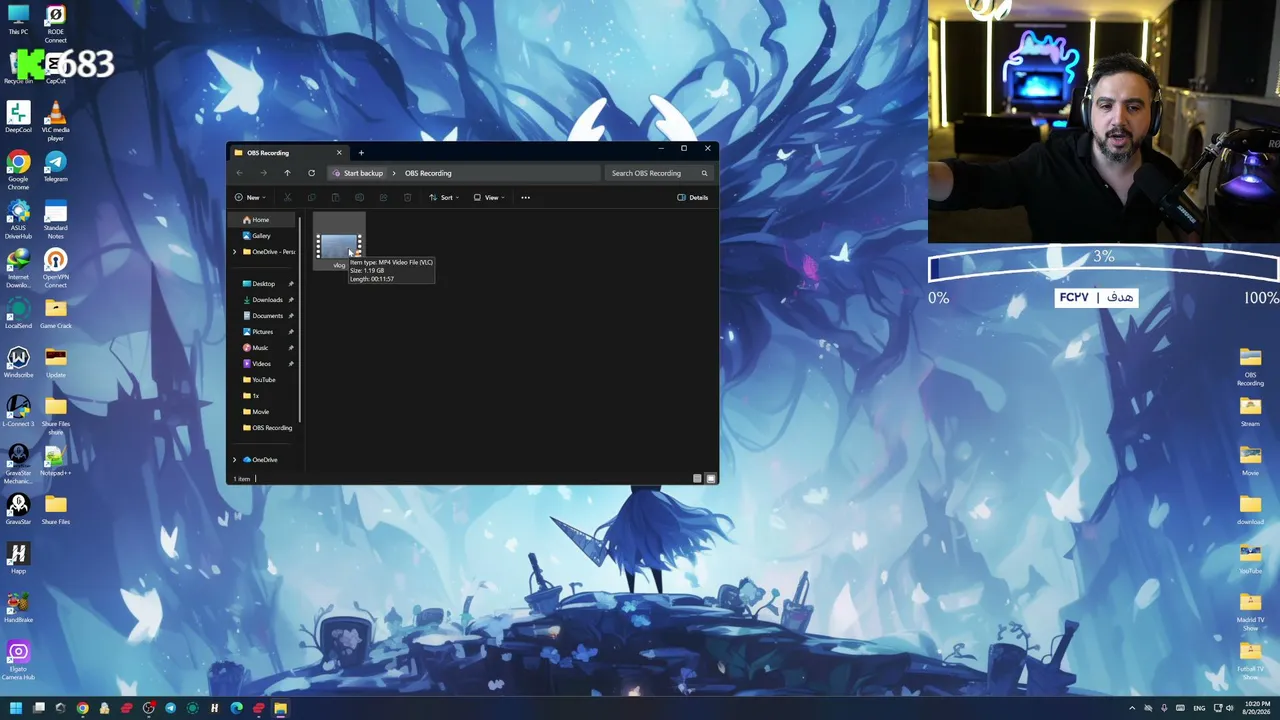Open the View dropdown menu
Image resolution: width=1280 pixels, height=720 pixels.
(489, 197)
